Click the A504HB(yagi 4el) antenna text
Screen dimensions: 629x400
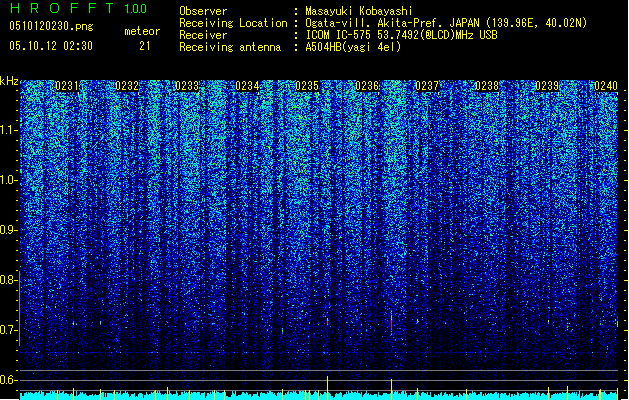[x=353, y=47]
